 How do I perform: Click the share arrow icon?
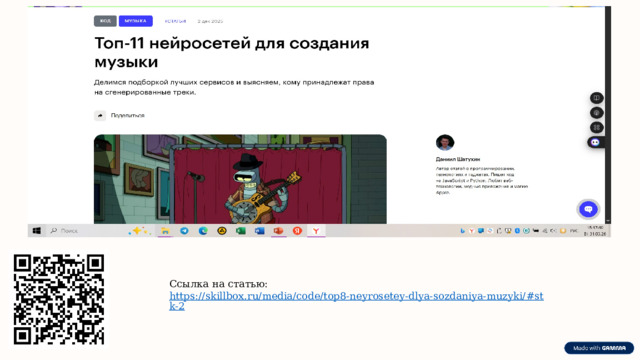click(x=100, y=116)
